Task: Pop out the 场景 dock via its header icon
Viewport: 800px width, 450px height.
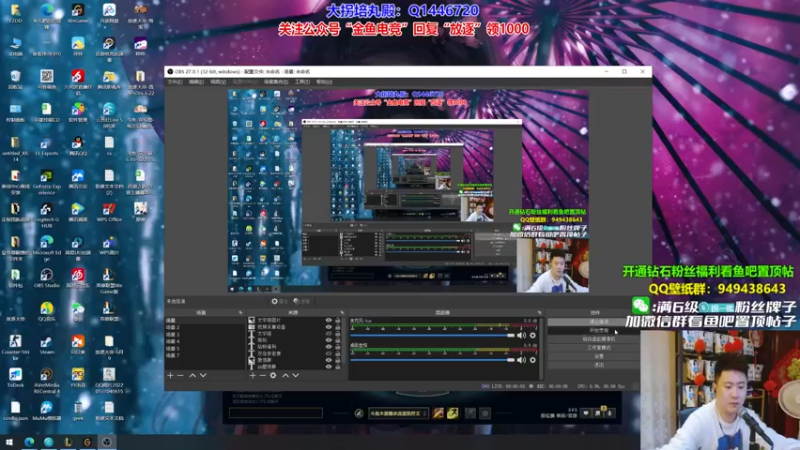Action: click(240, 313)
